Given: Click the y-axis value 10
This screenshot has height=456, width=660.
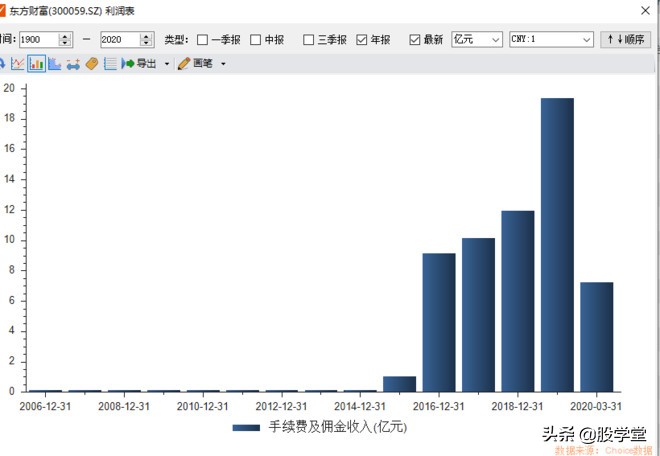Looking at the screenshot, I should [x=10, y=240].
